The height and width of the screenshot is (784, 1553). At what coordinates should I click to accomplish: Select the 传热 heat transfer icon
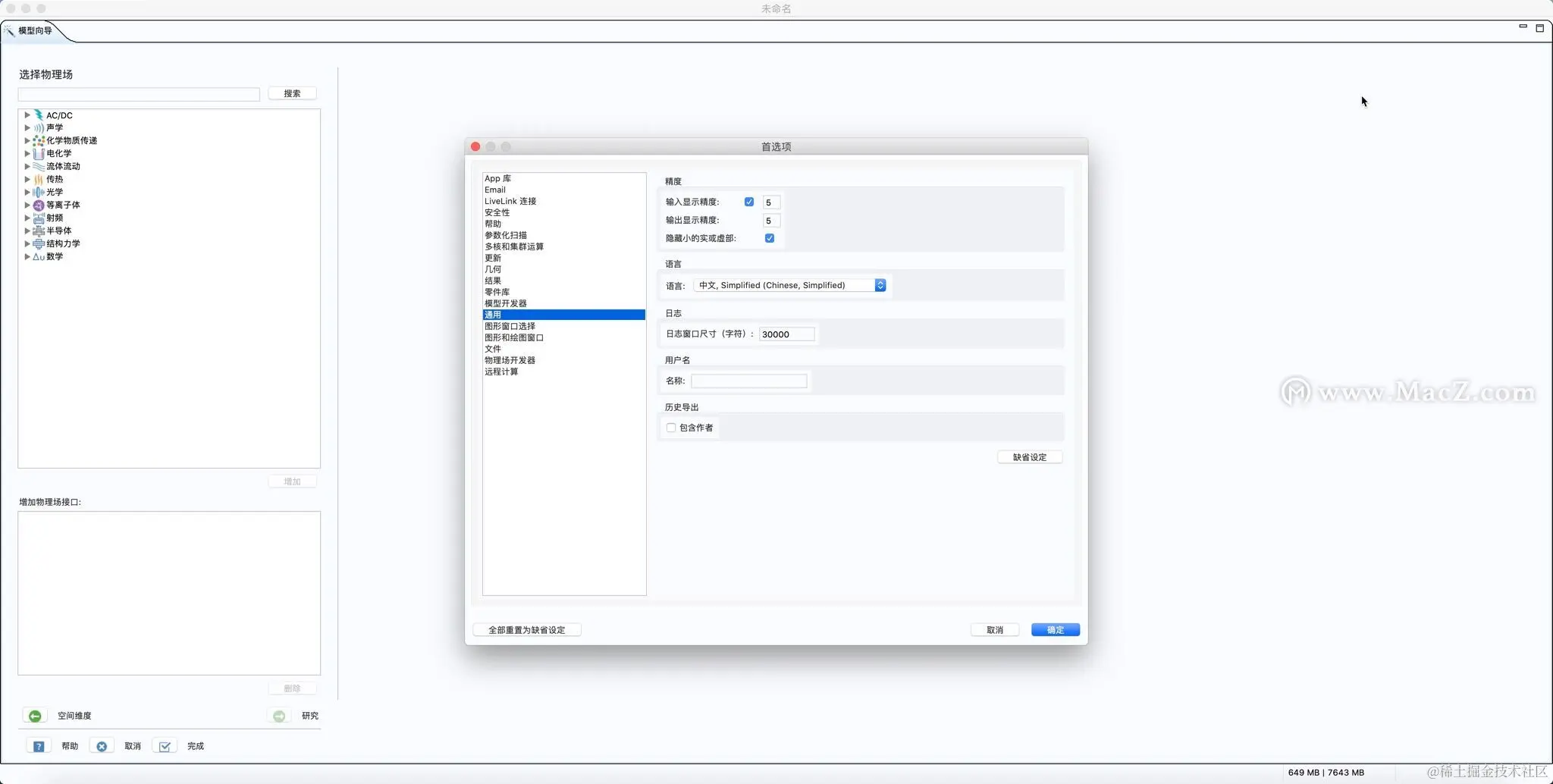click(38, 179)
